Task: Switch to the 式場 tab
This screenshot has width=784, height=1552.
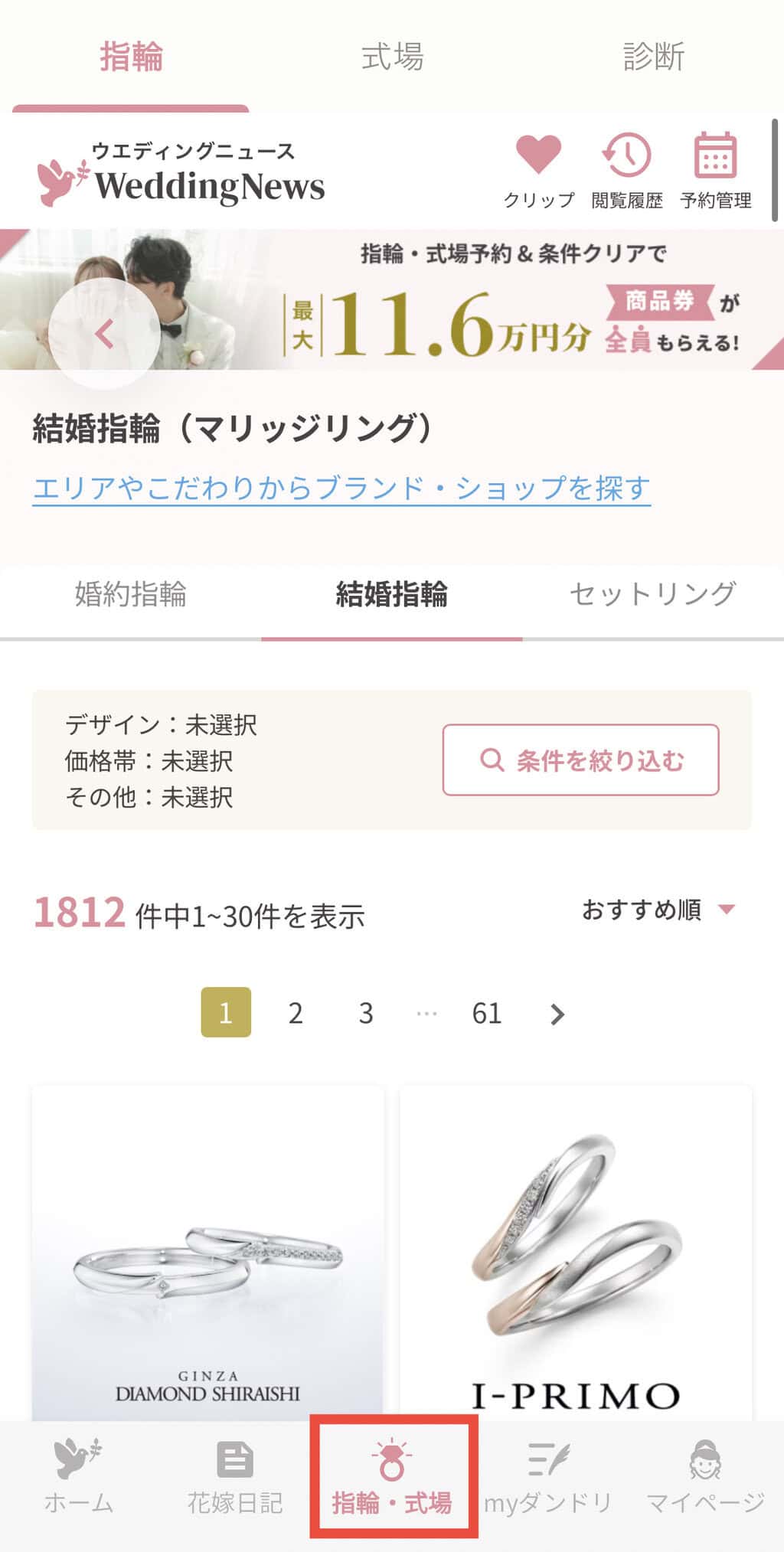Action: pyautogui.click(x=392, y=57)
